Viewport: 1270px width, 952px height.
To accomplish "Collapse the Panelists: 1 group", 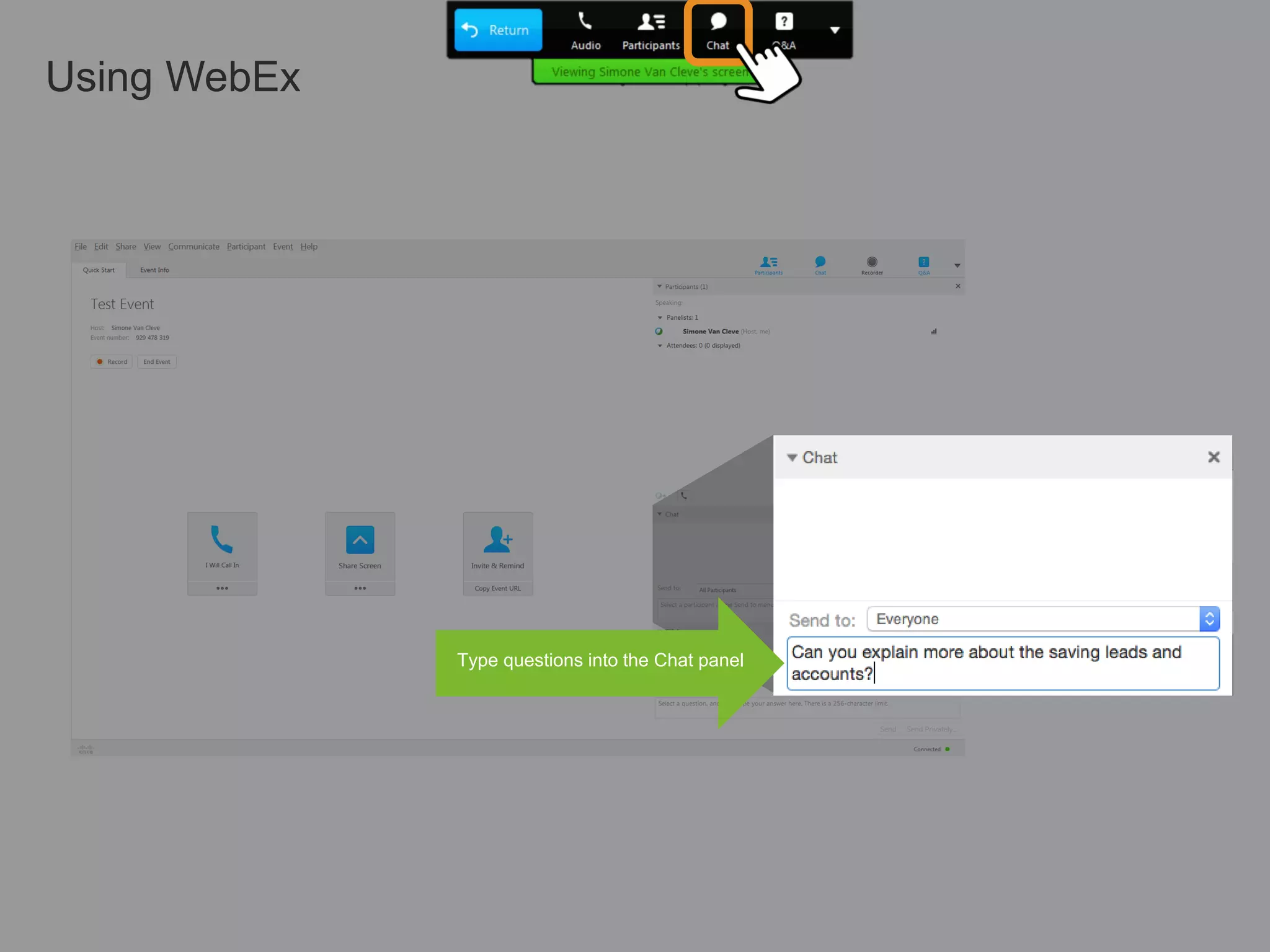I will [x=660, y=318].
